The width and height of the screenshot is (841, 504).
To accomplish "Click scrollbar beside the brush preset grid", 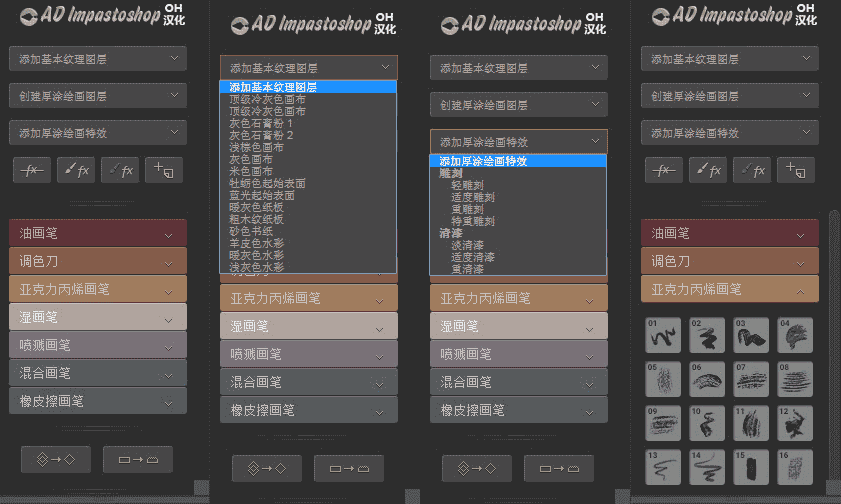I will (834, 349).
